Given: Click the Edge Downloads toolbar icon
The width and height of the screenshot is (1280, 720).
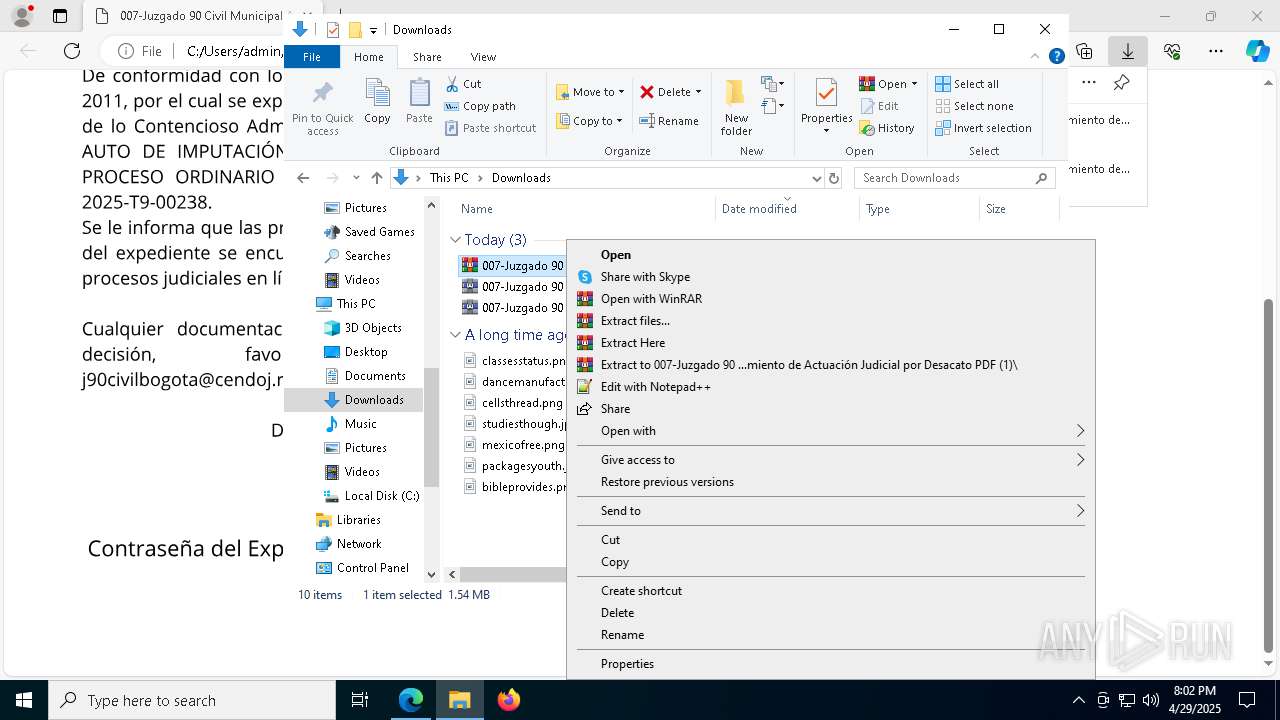Looking at the screenshot, I should pyautogui.click(x=1128, y=51).
